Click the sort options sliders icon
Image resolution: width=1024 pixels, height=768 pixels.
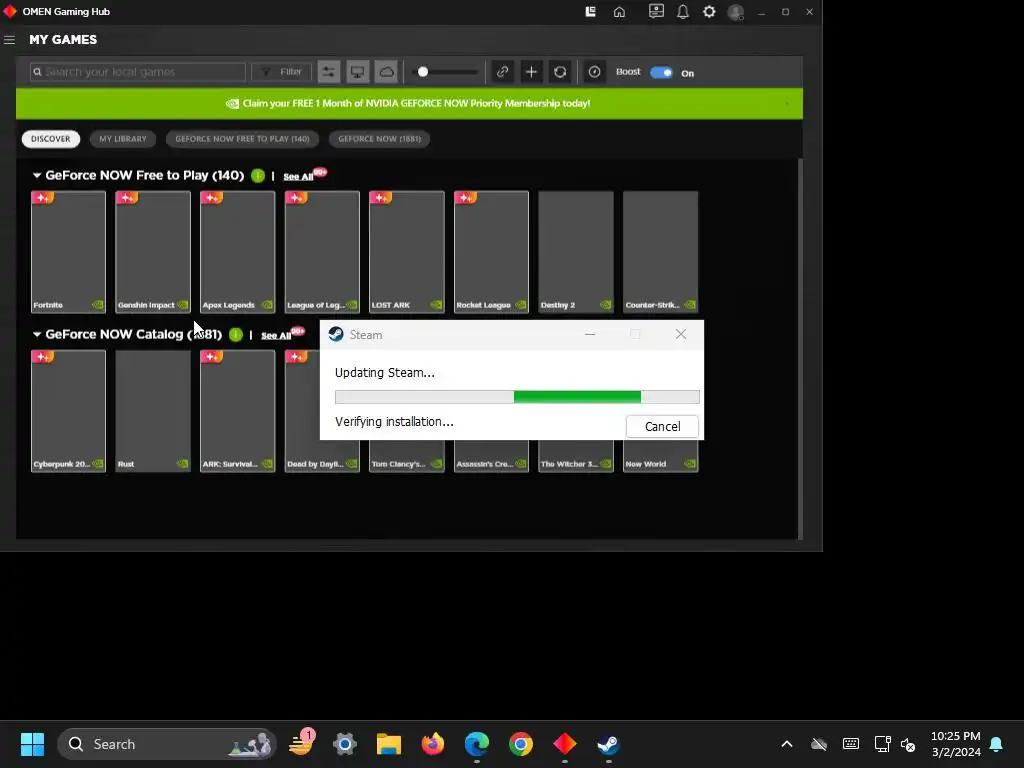point(328,72)
